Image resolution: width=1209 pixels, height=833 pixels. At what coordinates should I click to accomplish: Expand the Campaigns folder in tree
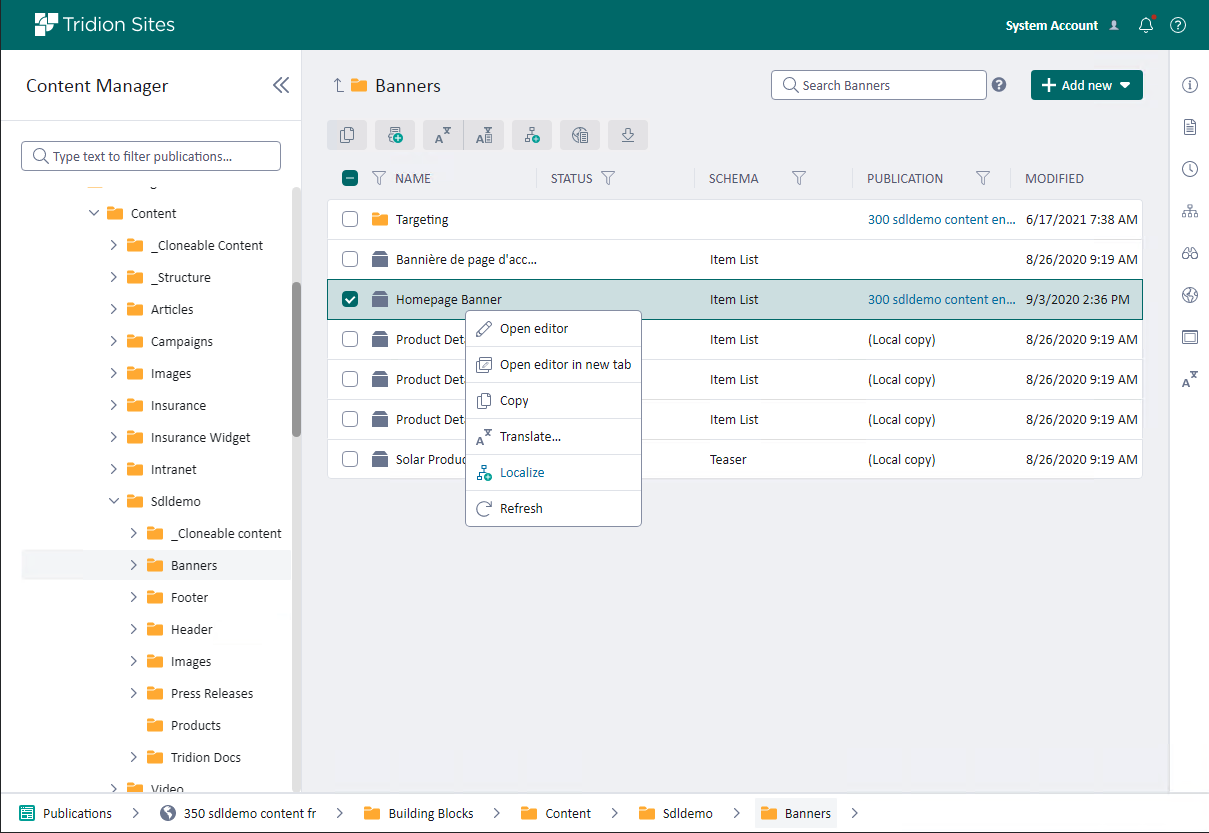pos(114,341)
